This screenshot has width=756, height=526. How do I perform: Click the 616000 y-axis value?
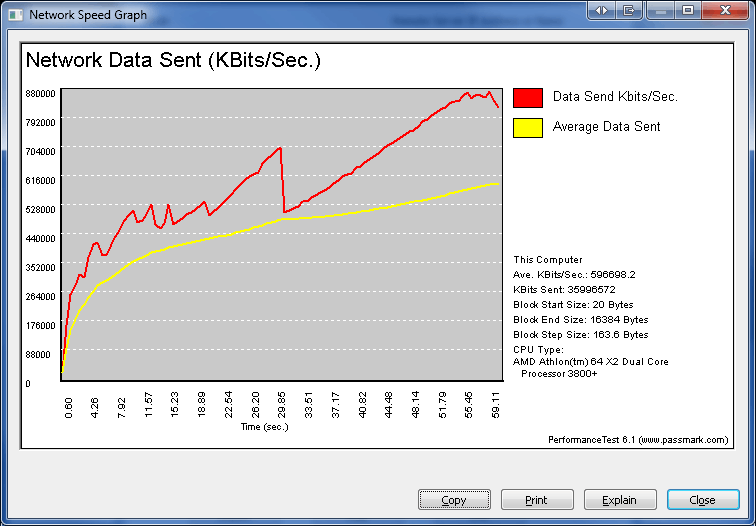(x=40, y=180)
